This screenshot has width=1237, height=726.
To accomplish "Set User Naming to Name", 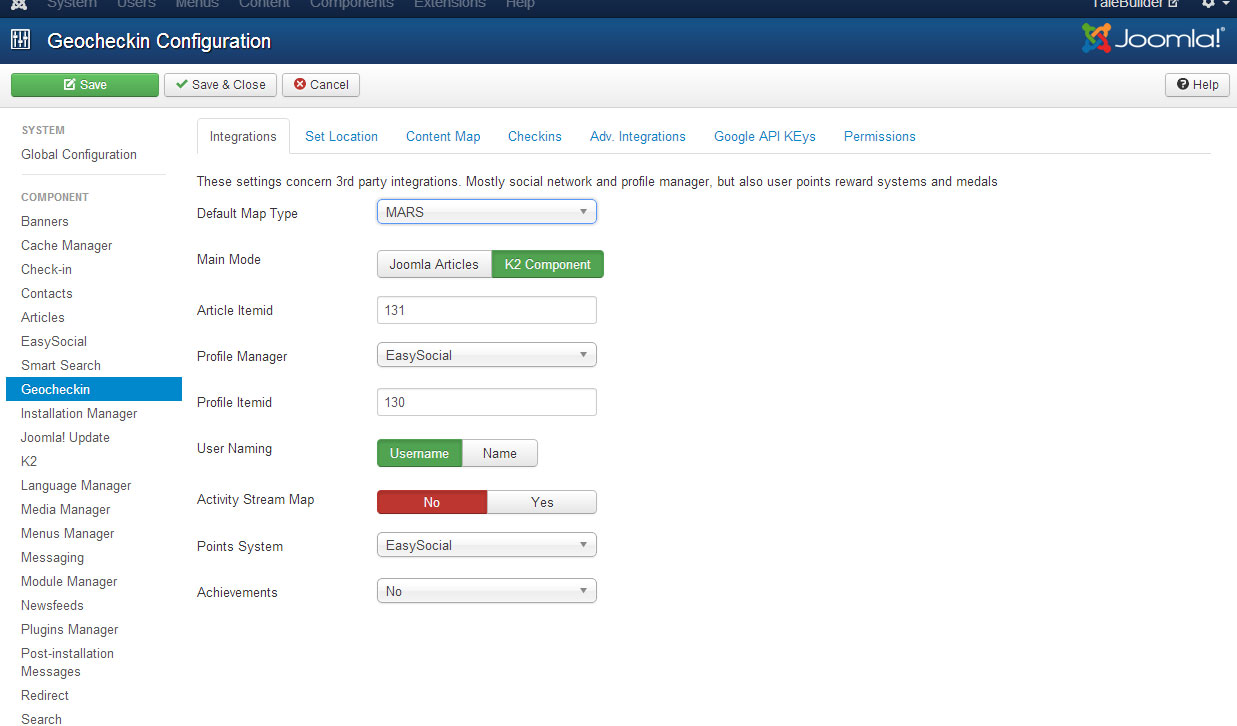I will tap(500, 453).
